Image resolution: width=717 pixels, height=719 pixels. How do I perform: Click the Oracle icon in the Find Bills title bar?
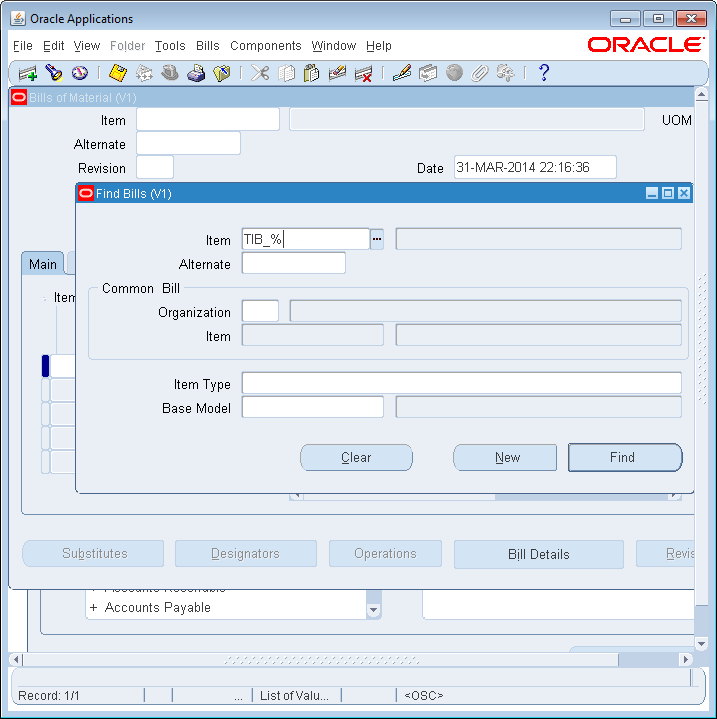pos(86,194)
